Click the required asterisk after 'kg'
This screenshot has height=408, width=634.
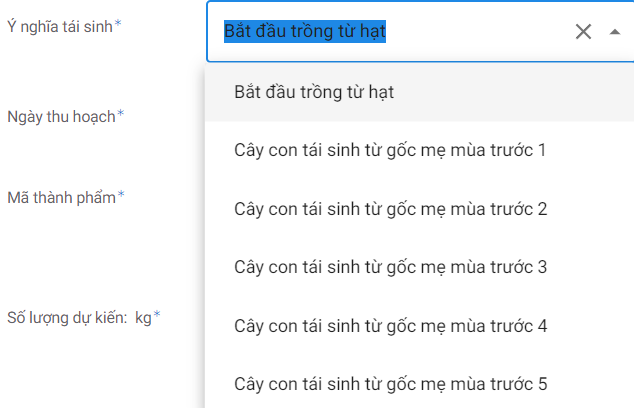(157, 316)
